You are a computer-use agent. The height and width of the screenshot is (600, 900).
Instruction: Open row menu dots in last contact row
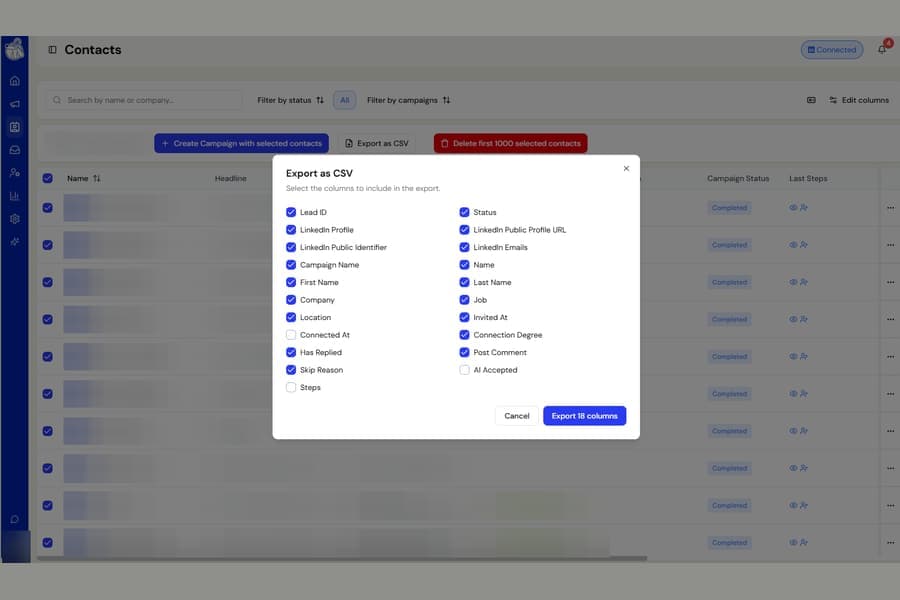tap(890, 543)
